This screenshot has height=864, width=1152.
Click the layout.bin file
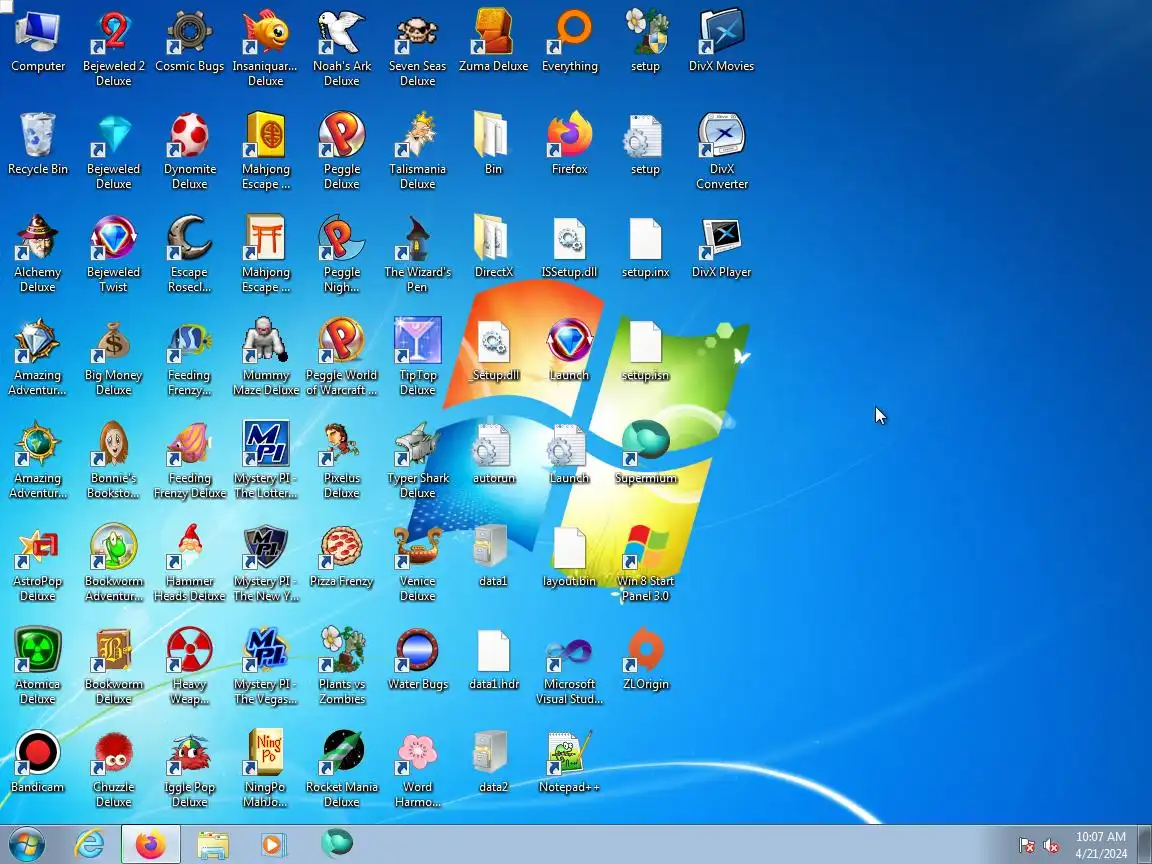pyautogui.click(x=569, y=547)
